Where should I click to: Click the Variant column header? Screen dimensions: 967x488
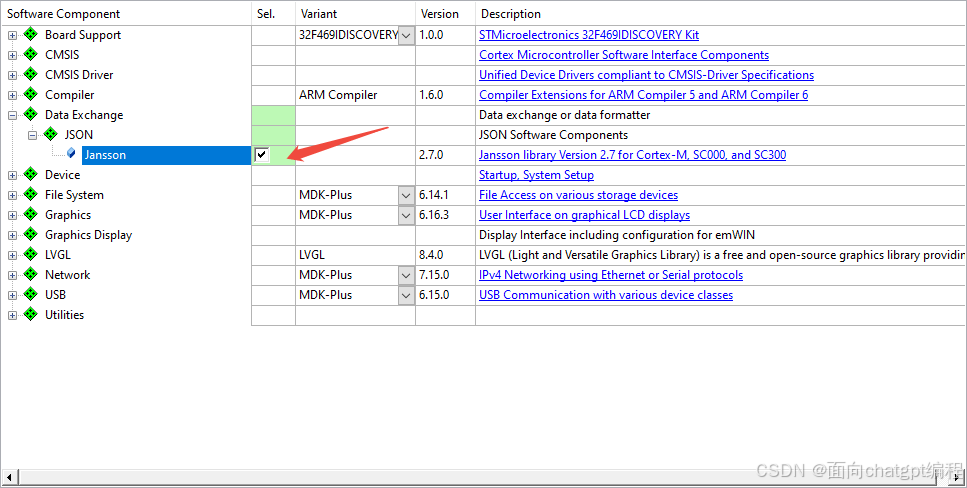click(355, 14)
